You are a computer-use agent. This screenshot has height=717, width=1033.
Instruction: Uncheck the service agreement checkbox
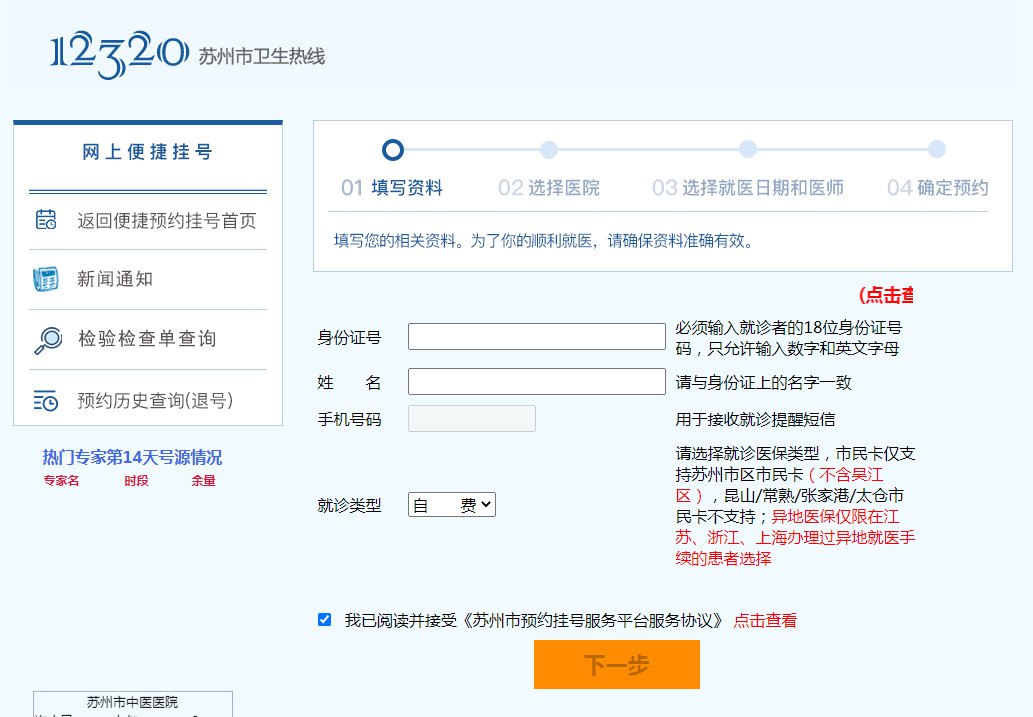click(324, 620)
